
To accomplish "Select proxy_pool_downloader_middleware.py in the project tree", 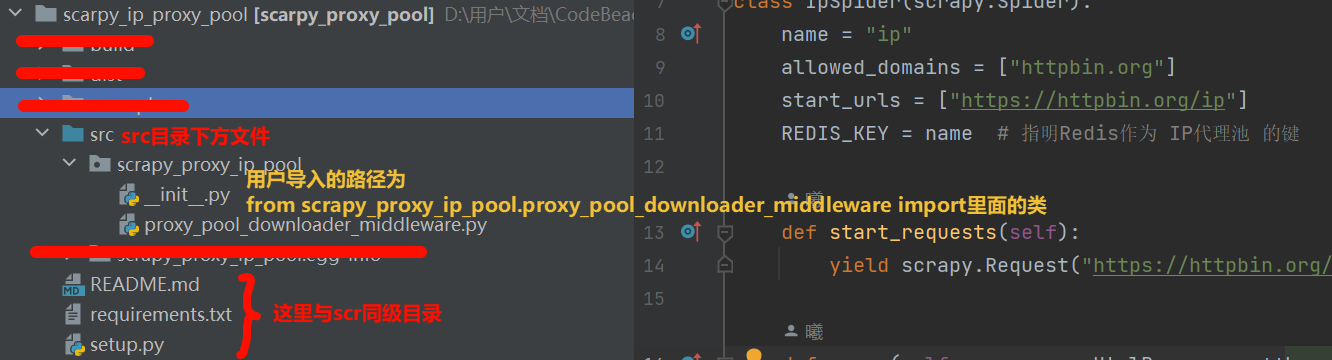I will 315,225.
